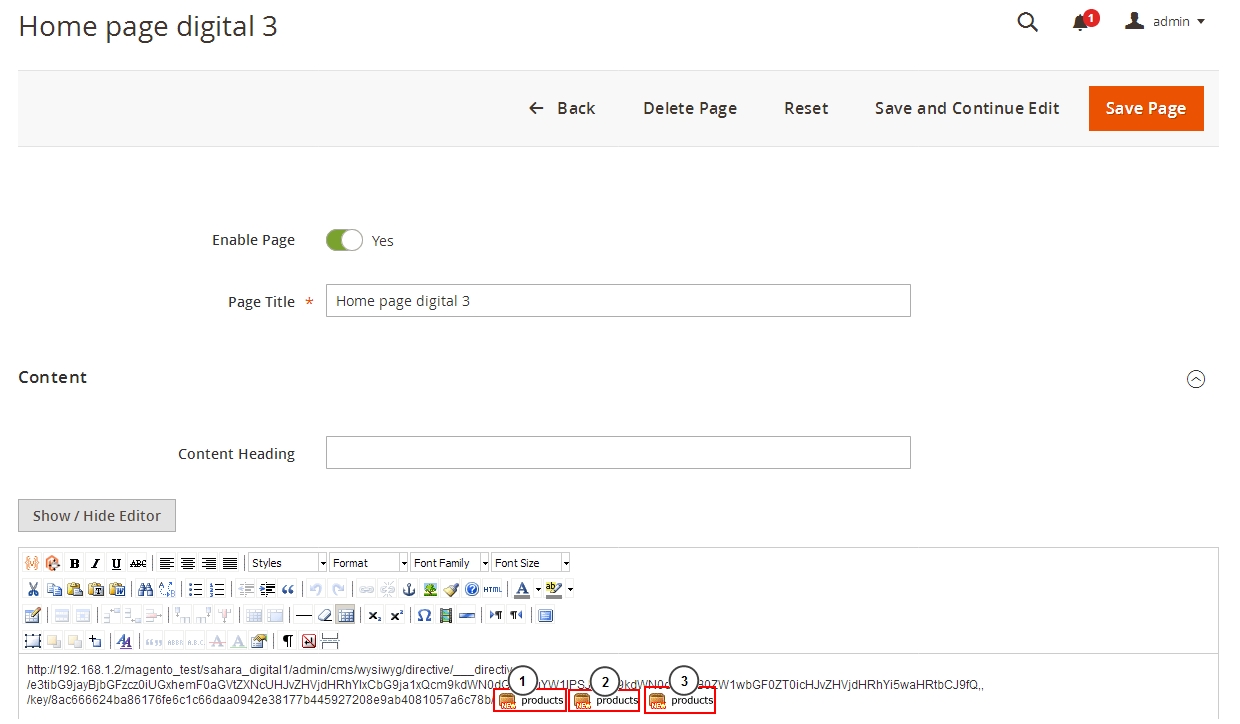Image resolution: width=1240 pixels, height=724 pixels.
Task: Open the Styles dropdown
Action: [x=288, y=563]
